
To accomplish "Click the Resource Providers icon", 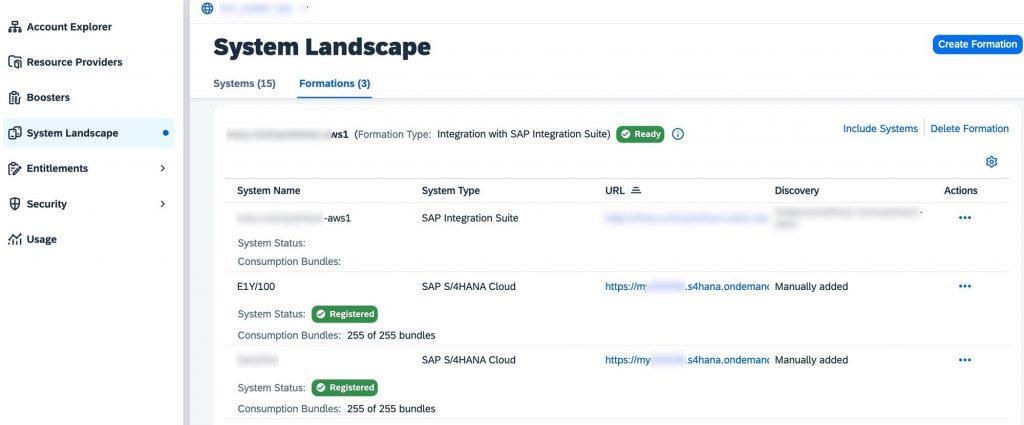I will click(x=14, y=62).
